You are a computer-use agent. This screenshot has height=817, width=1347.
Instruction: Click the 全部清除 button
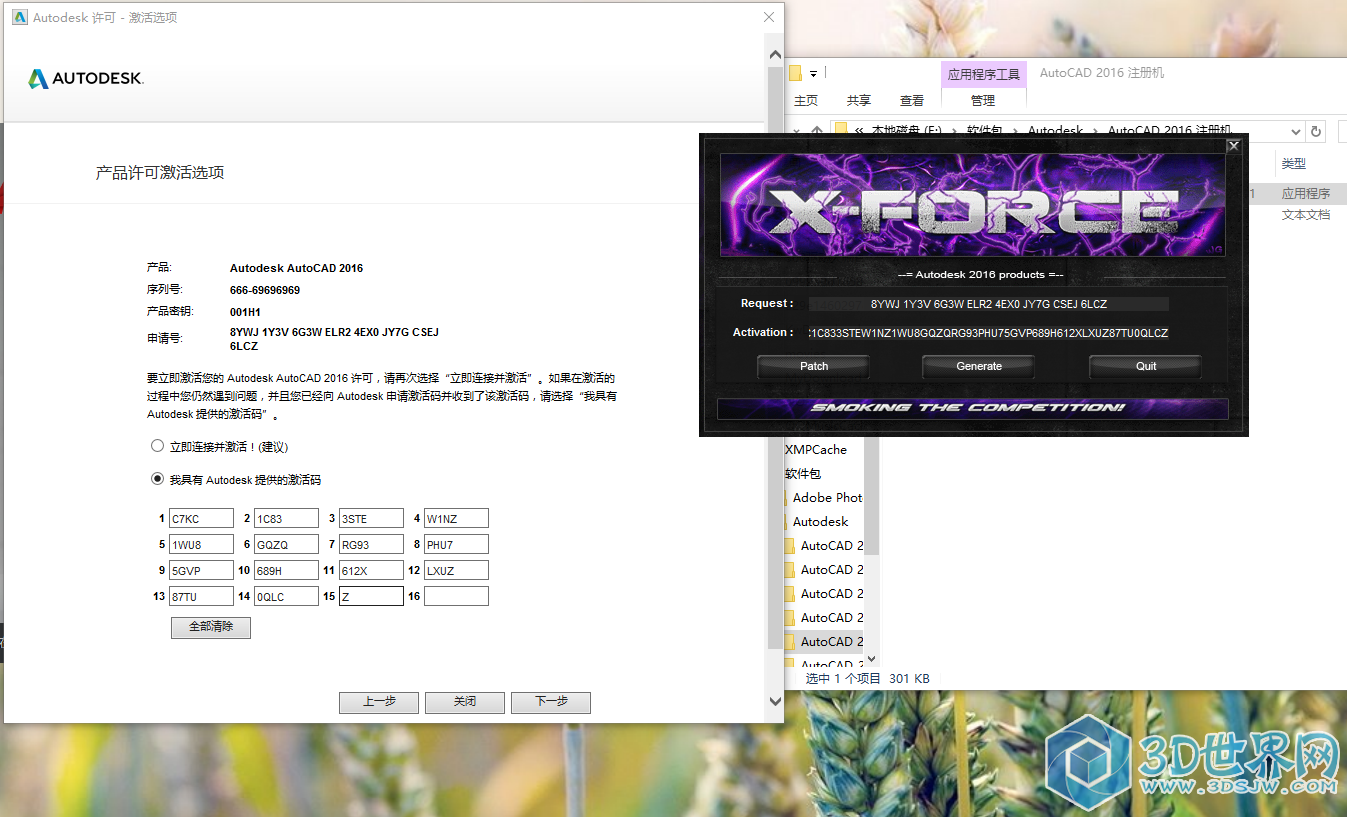pos(211,627)
